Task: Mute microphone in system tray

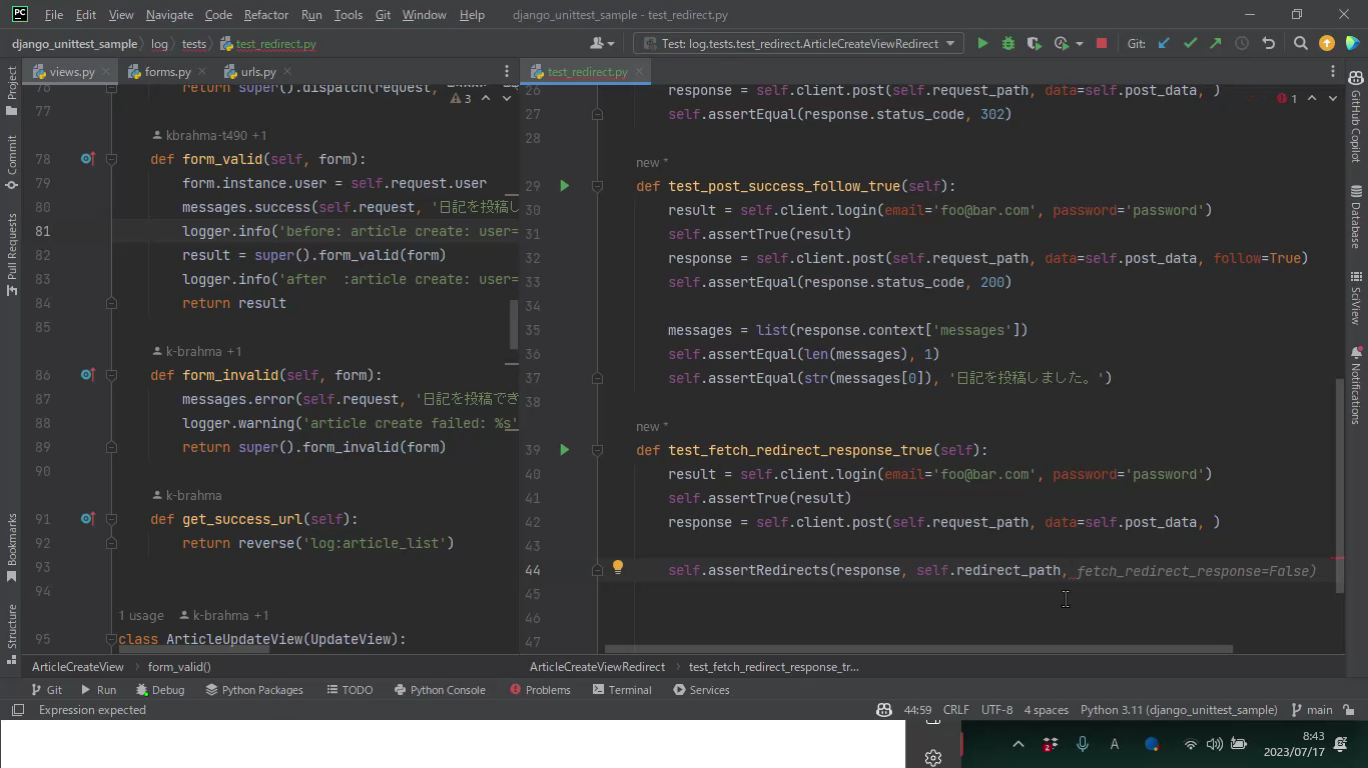Action: click(1082, 744)
